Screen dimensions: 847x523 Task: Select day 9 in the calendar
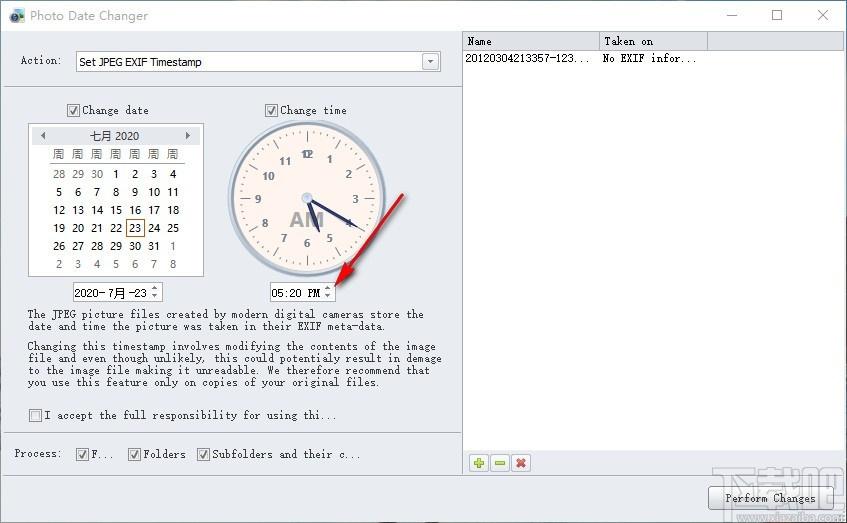click(135, 192)
